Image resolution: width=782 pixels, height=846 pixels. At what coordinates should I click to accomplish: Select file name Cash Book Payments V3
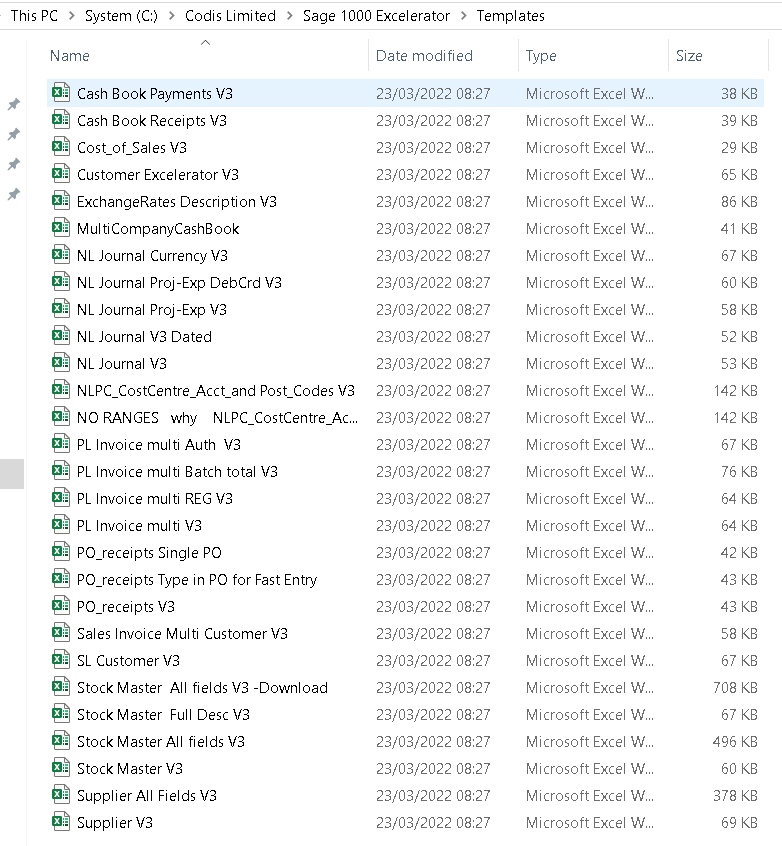[155, 93]
